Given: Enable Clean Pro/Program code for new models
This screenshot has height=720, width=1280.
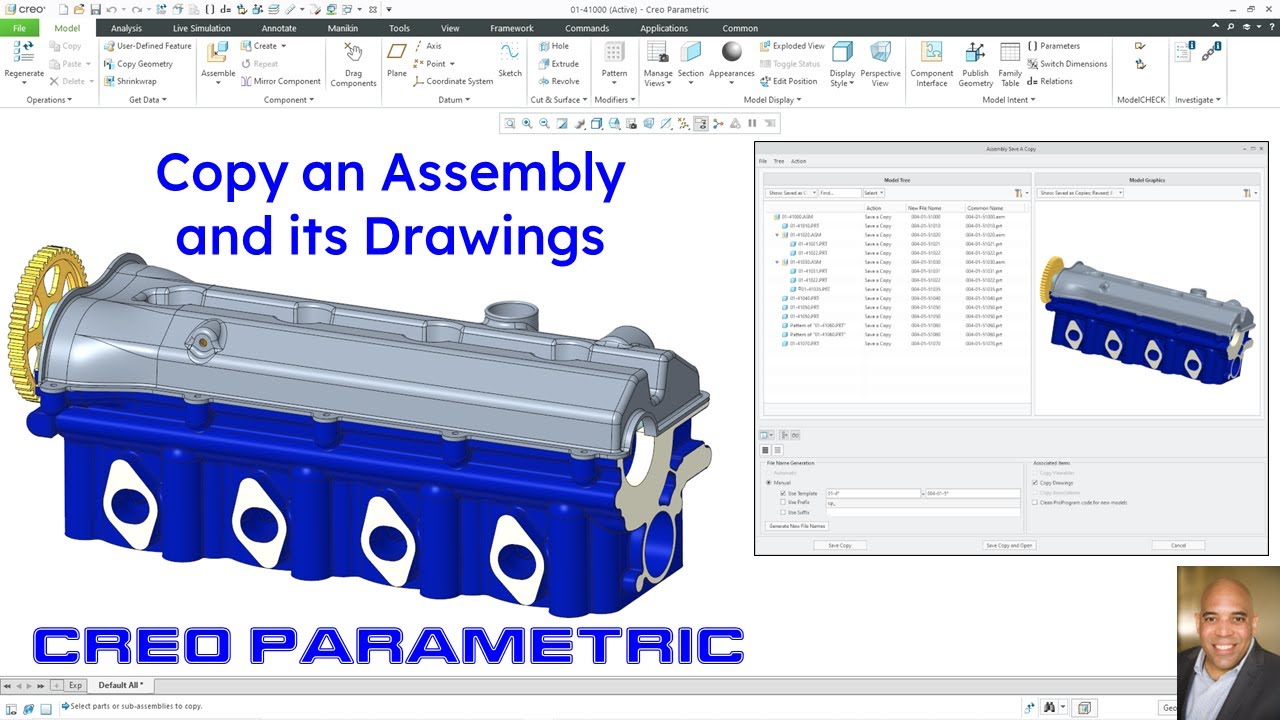Looking at the screenshot, I should coord(1036,502).
